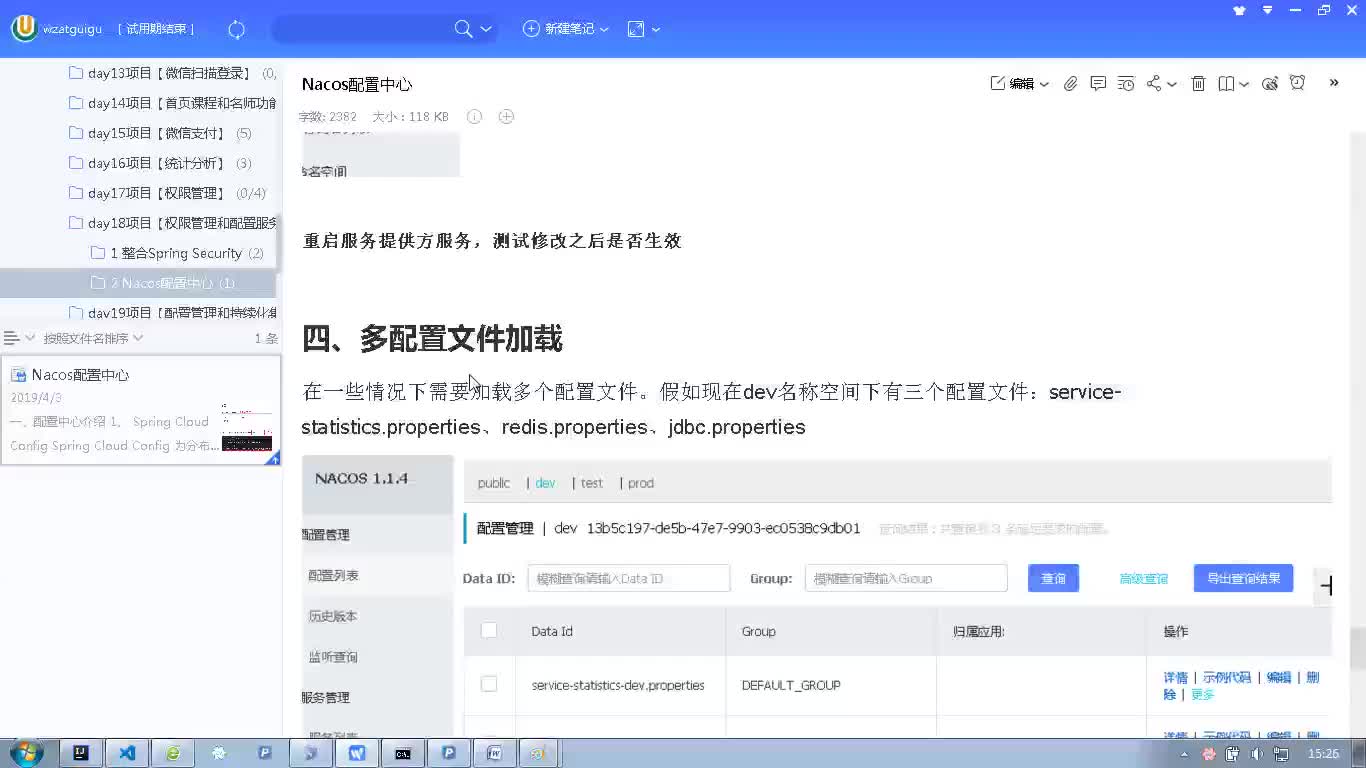Select the Nacos配置中心 note in list

point(141,410)
